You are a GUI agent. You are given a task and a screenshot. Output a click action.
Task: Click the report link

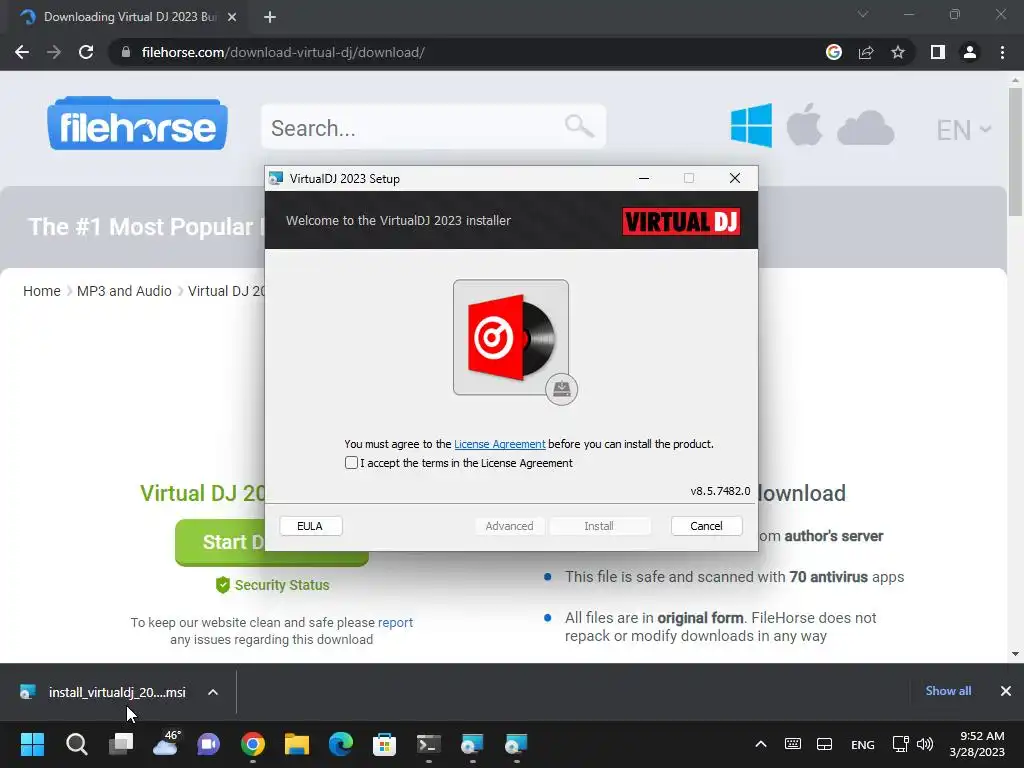(x=395, y=622)
